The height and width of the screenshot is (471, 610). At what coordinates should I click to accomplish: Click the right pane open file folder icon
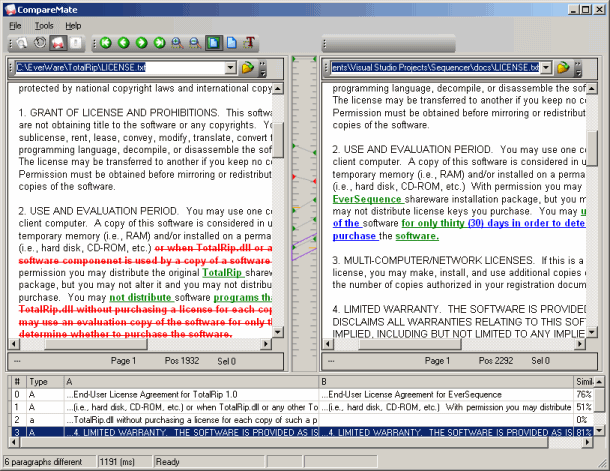click(x=563, y=68)
